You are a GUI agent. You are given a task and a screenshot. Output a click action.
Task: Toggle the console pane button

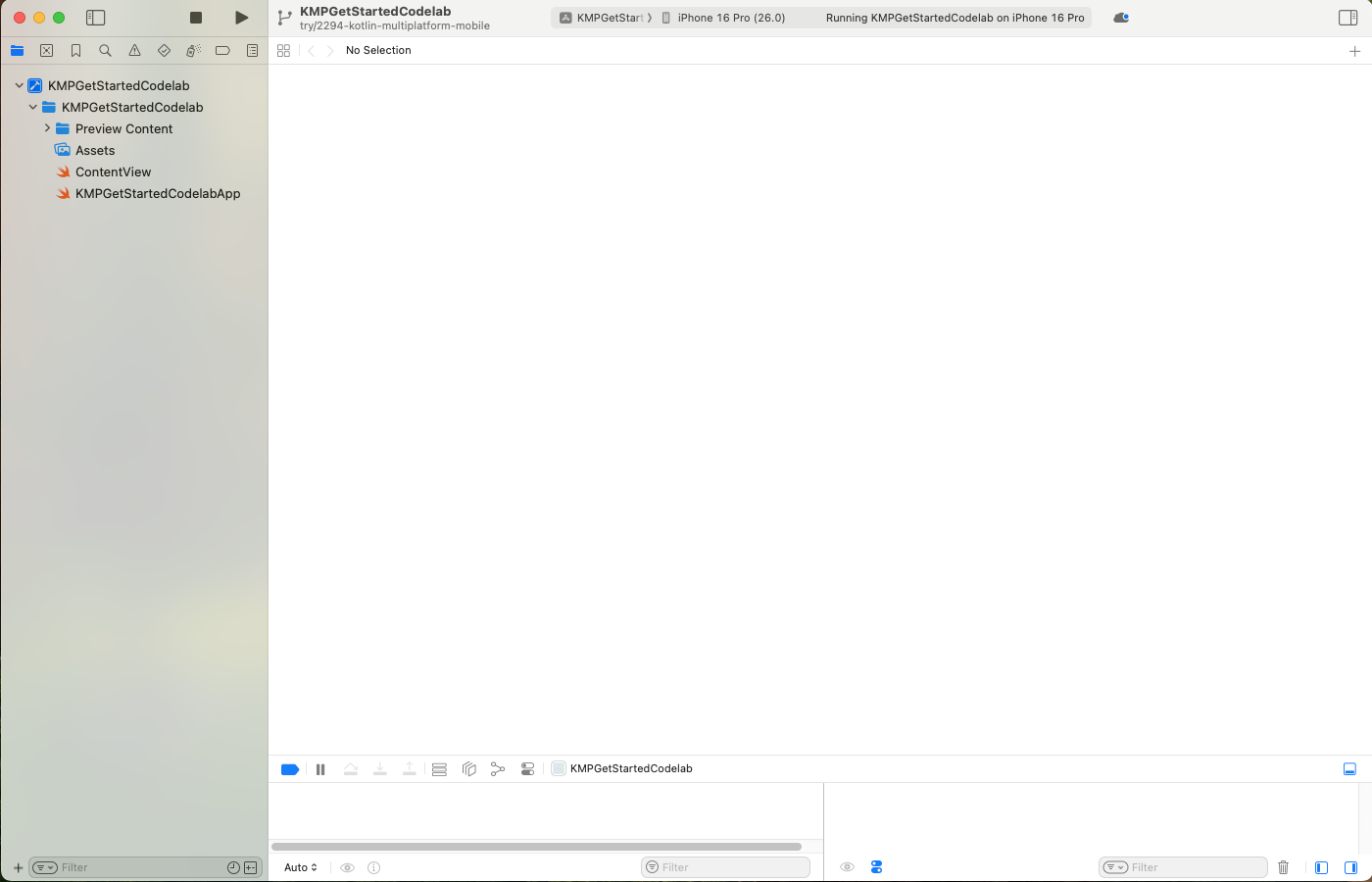pos(1350,867)
